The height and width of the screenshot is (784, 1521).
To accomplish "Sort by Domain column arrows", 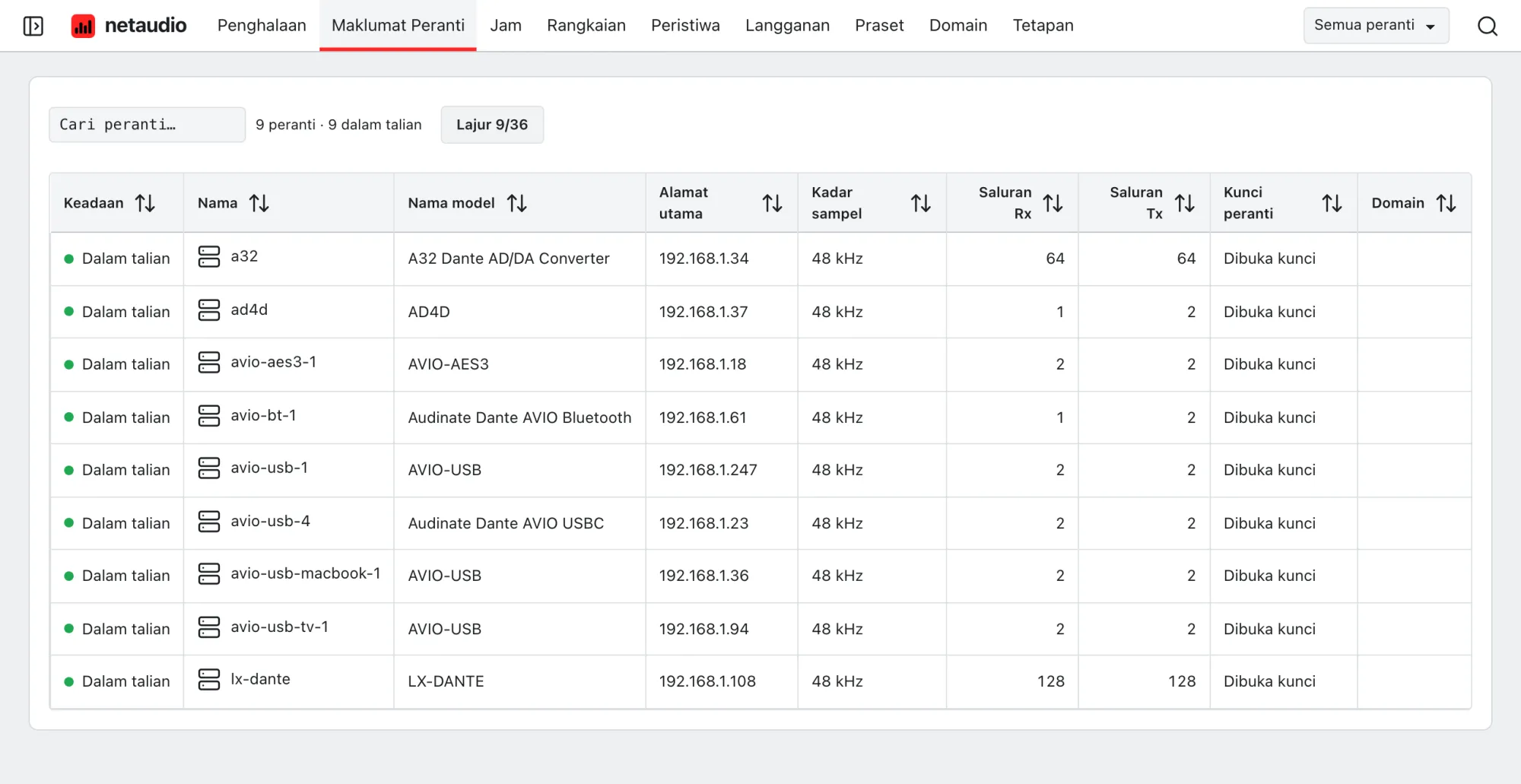I will point(1446,203).
